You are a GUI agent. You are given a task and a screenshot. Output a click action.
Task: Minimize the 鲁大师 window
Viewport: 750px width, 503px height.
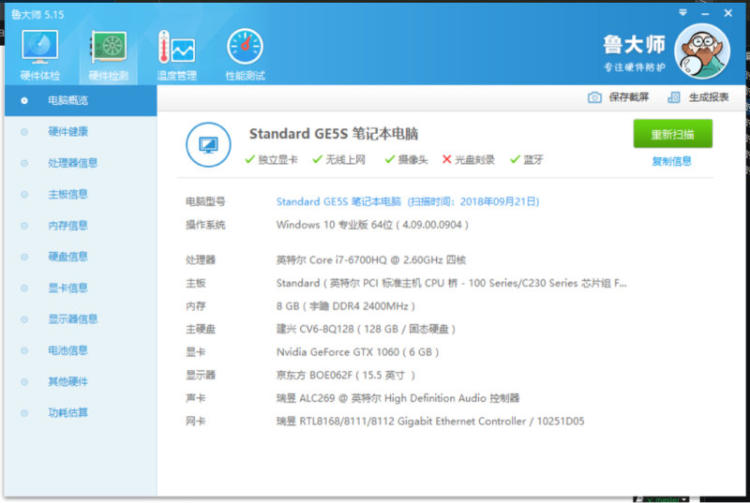click(x=705, y=14)
